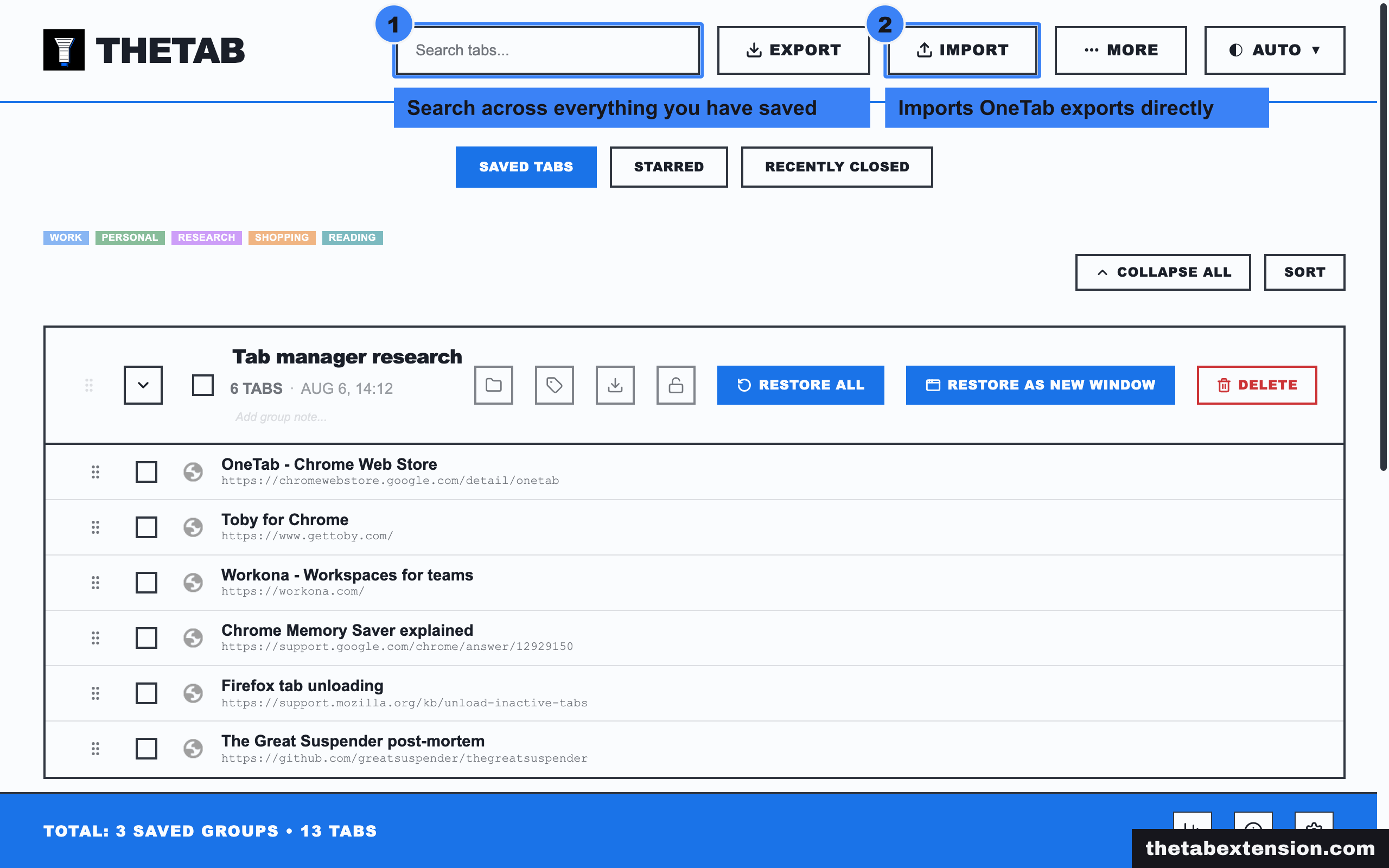Click the globe favicon of Workona row
Viewport: 1389px width, 868px height.
(x=193, y=583)
